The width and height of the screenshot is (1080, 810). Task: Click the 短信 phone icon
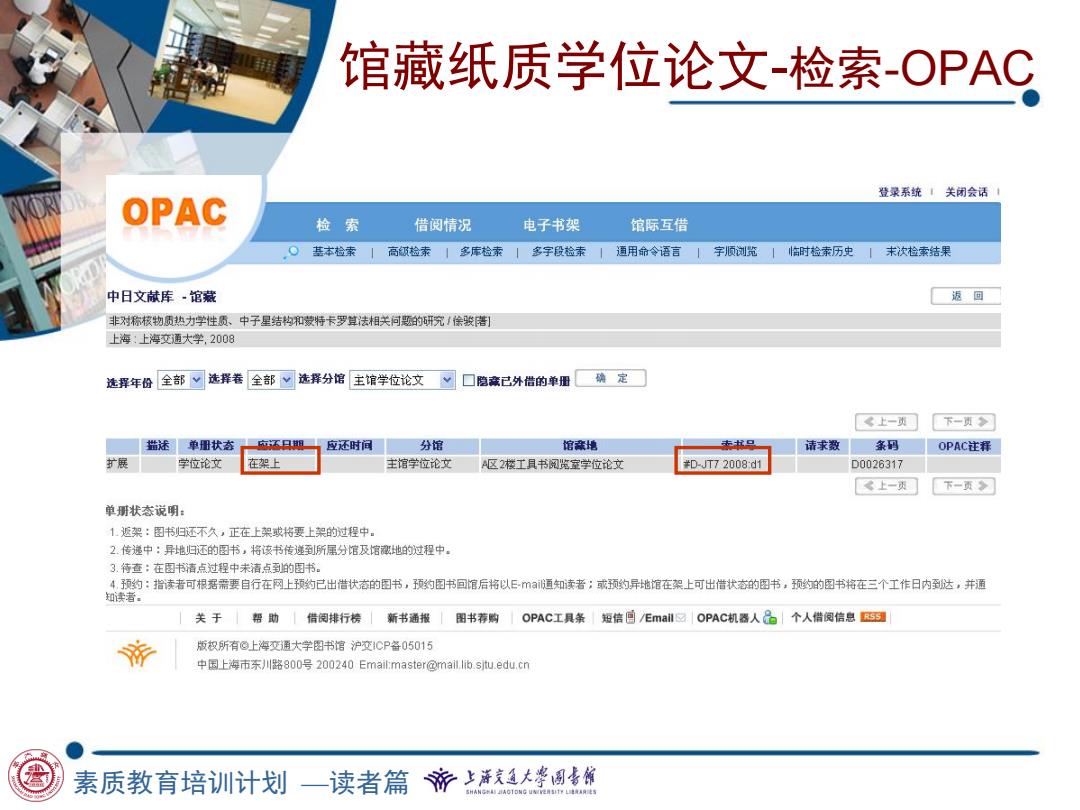(x=630, y=617)
